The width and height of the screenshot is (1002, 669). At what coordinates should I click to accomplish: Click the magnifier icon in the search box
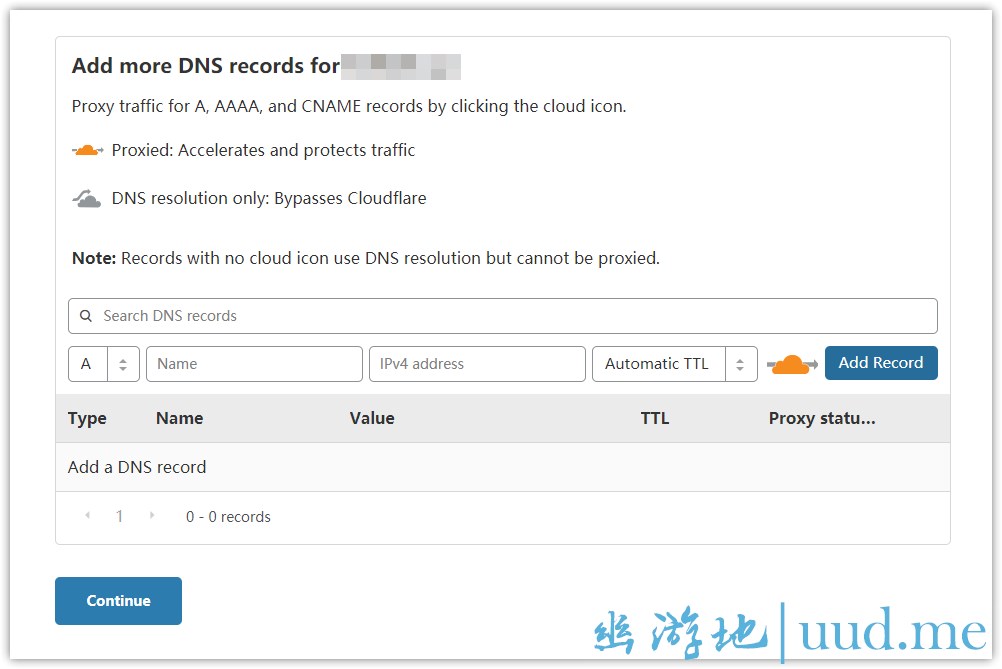coord(86,316)
